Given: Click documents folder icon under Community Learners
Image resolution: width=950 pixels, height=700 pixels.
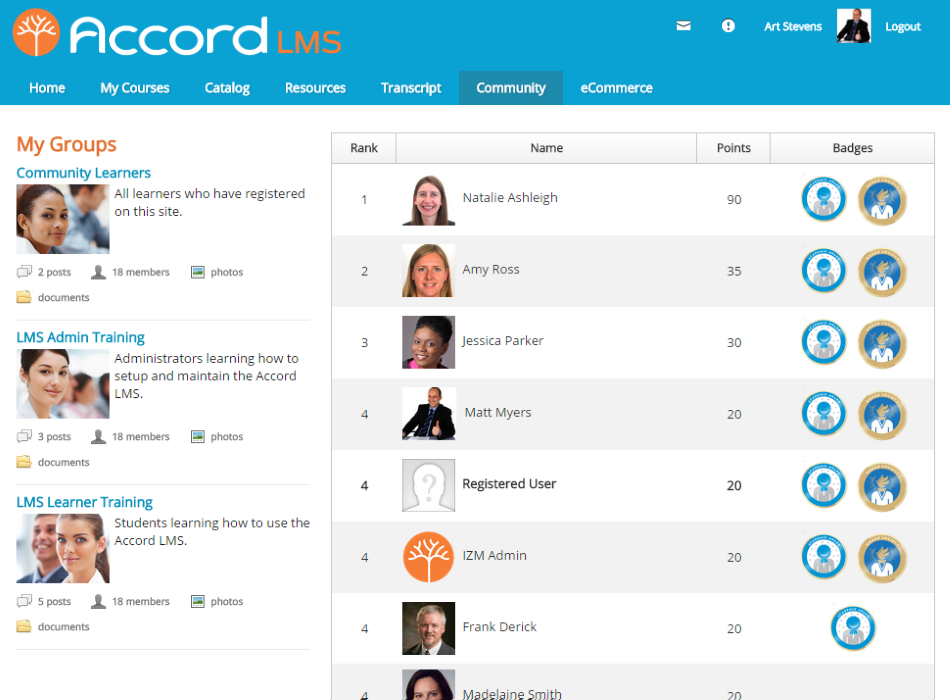Looking at the screenshot, I should point(24,297).
